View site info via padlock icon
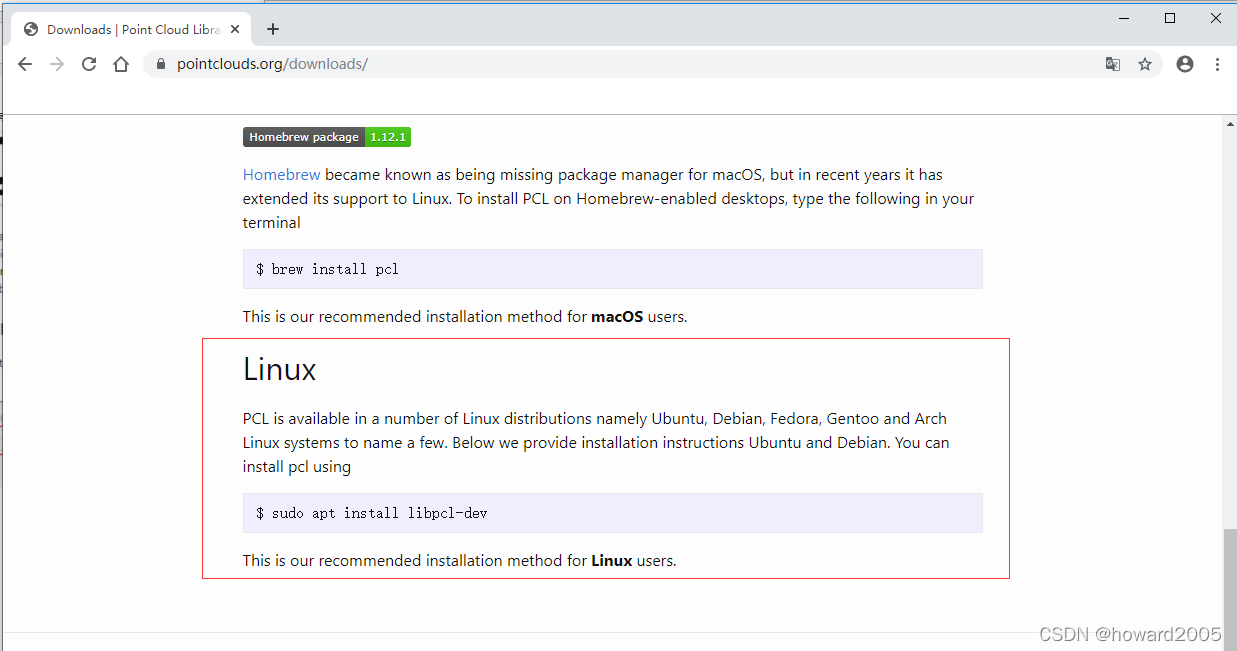The width and height of the screenshot is (1237, 651). coord(160,64)
